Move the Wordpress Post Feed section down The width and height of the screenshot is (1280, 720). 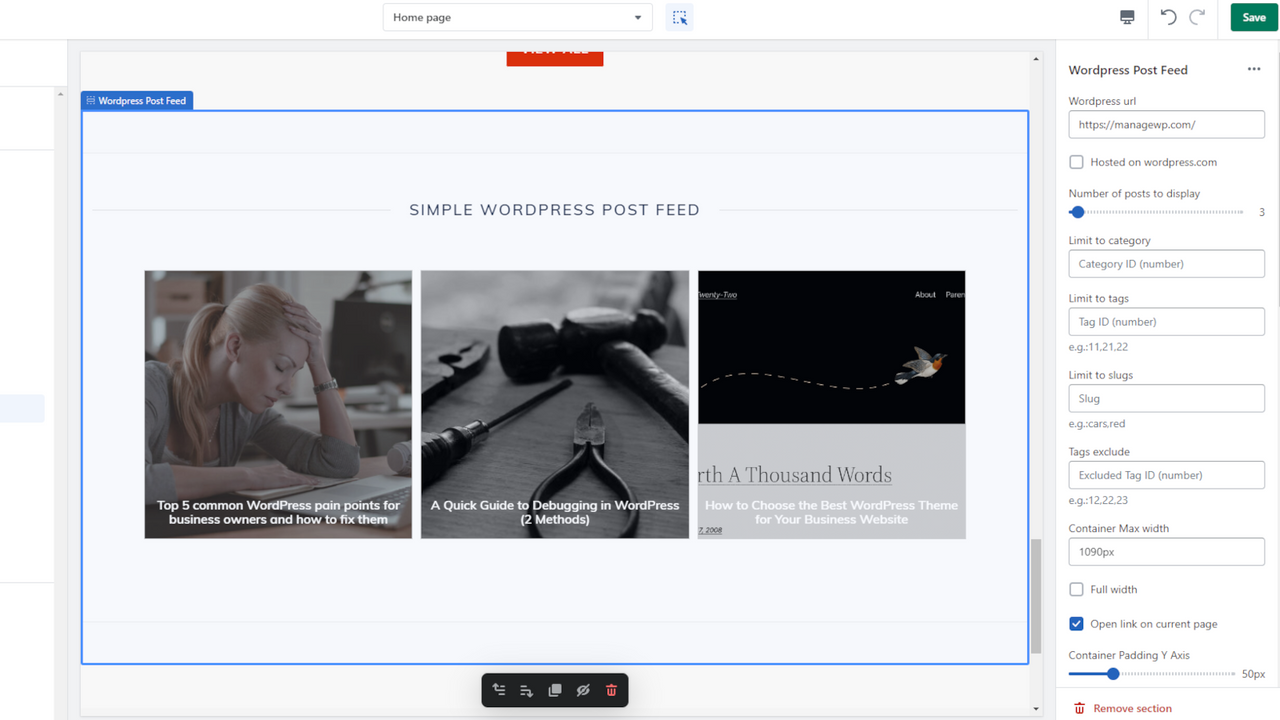[527, 689]
